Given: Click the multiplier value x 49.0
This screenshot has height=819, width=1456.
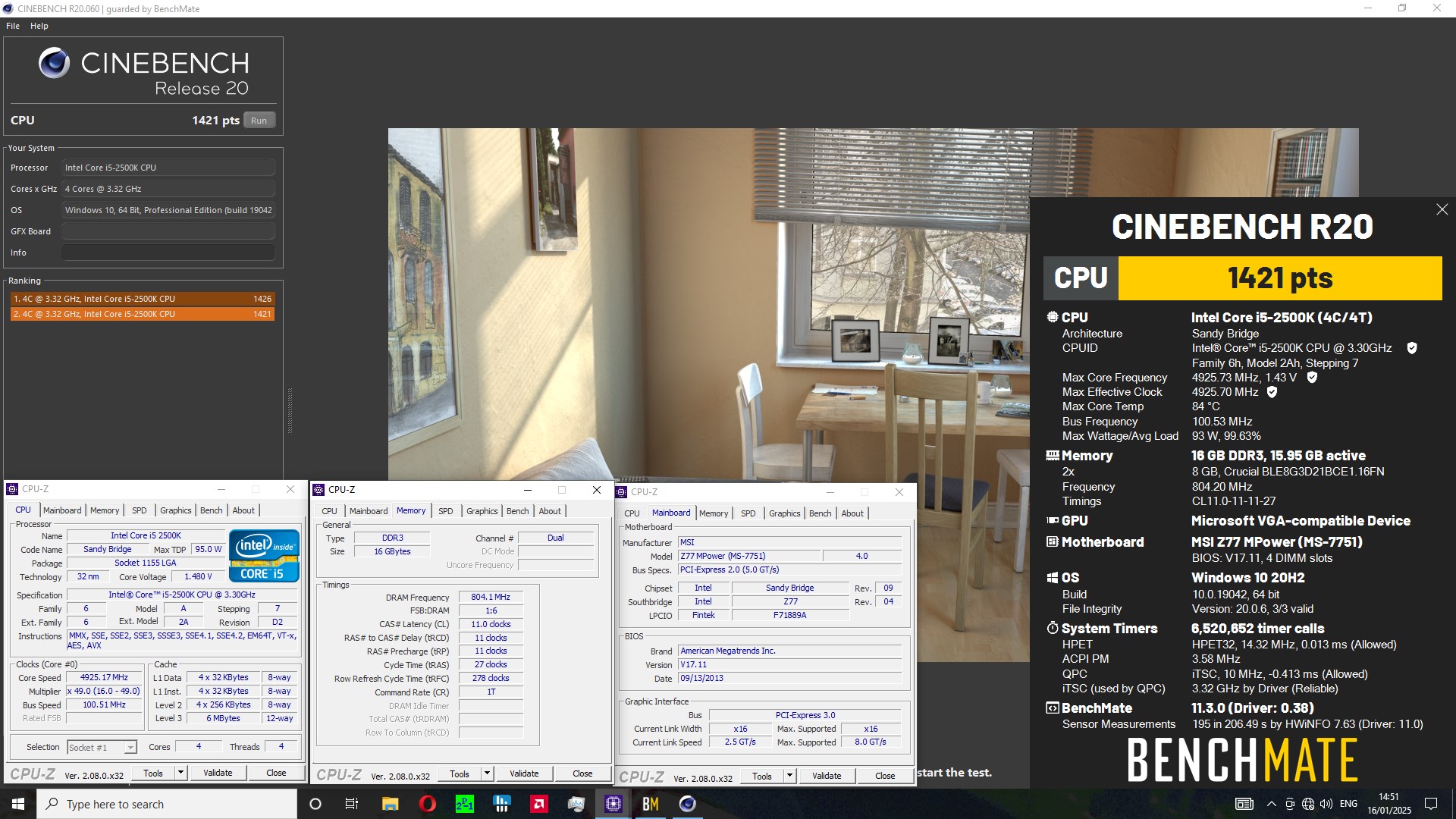Looking at the screenshot, I should pos(104,692).
